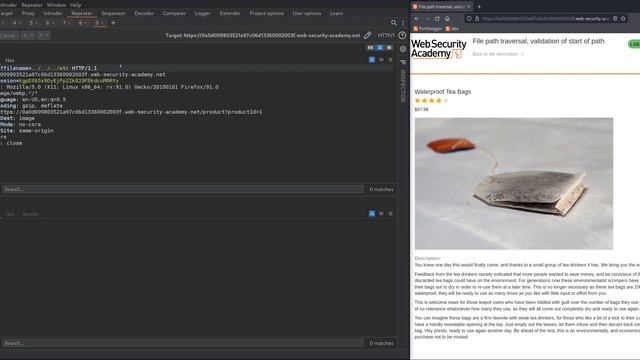Select side-by-side request/response layout icon
640x360 pixels.
tap(370, 48)
